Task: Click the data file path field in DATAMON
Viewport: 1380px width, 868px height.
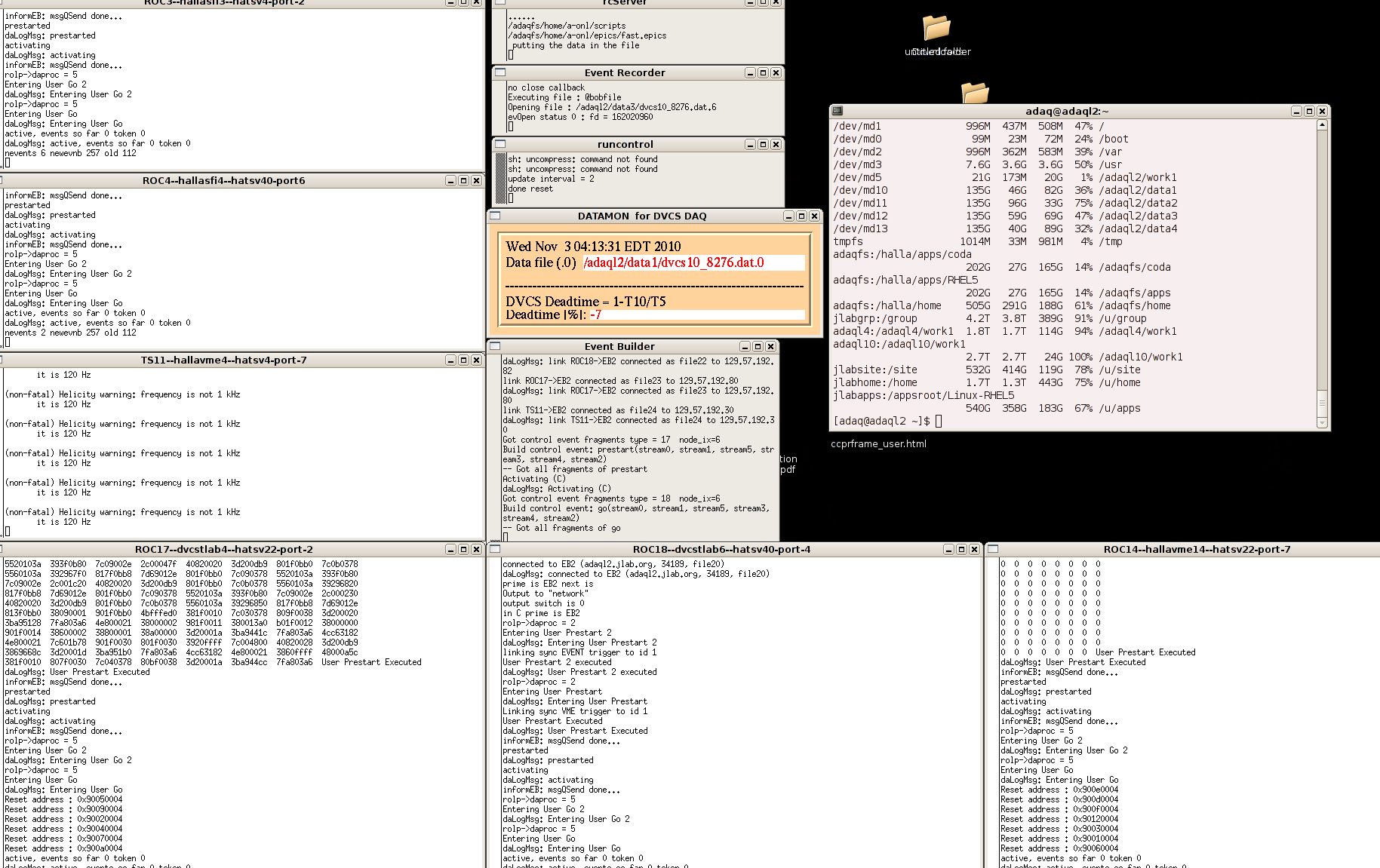Action: point(693,262)
